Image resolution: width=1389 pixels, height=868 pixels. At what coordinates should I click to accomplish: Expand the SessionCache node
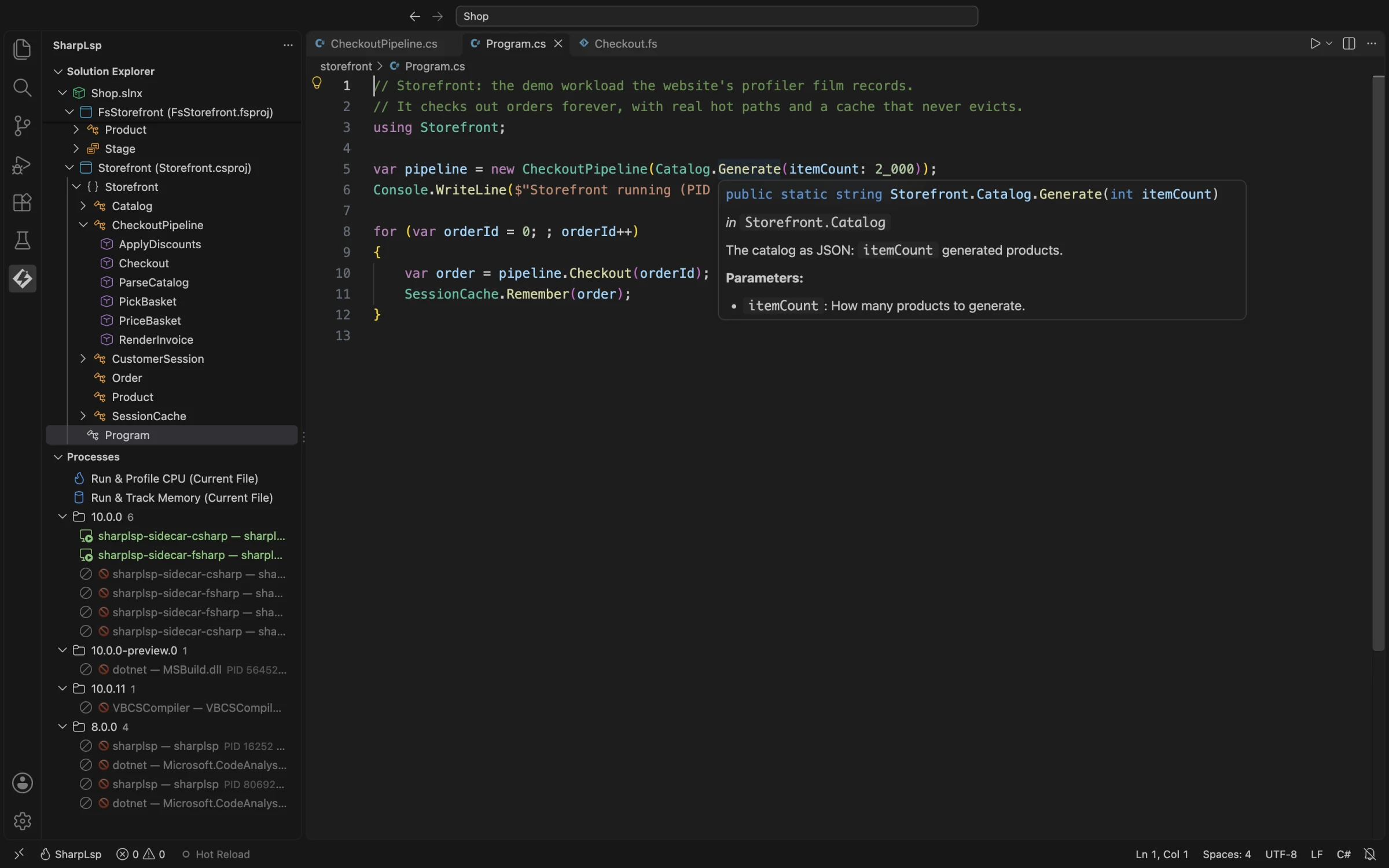click(83, 415)
